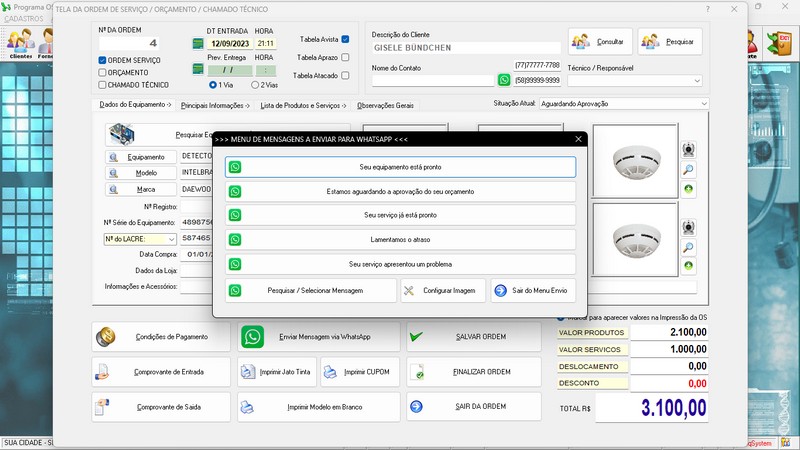Click the webcam icon beside the top photo
This screenshot has width=800, height=450.
[x=689, y=149]
